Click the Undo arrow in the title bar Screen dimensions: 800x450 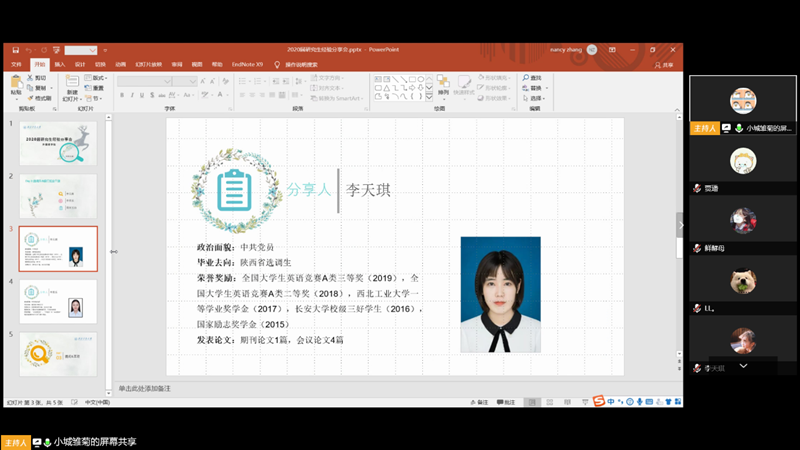30,49
